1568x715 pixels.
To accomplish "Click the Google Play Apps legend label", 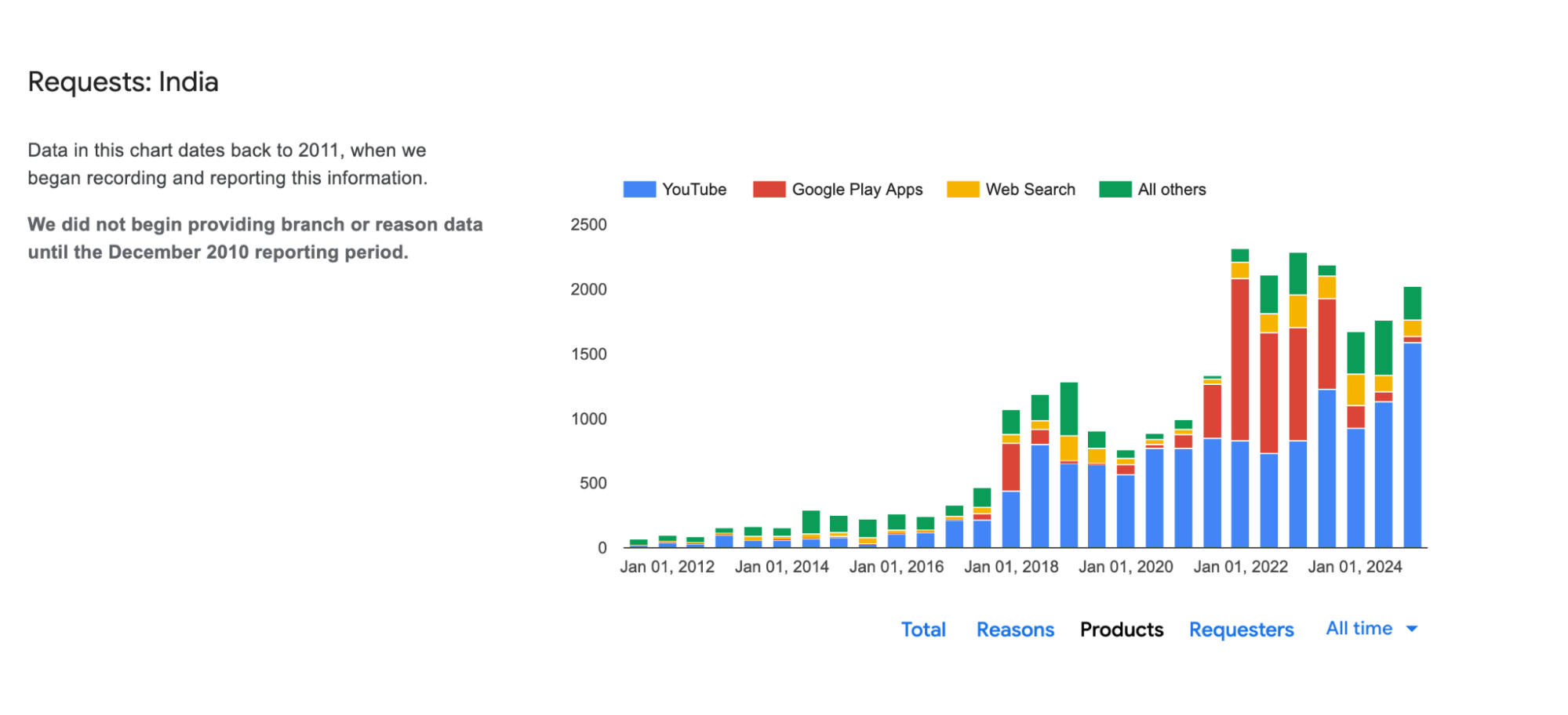I will [x=857, y=190].
